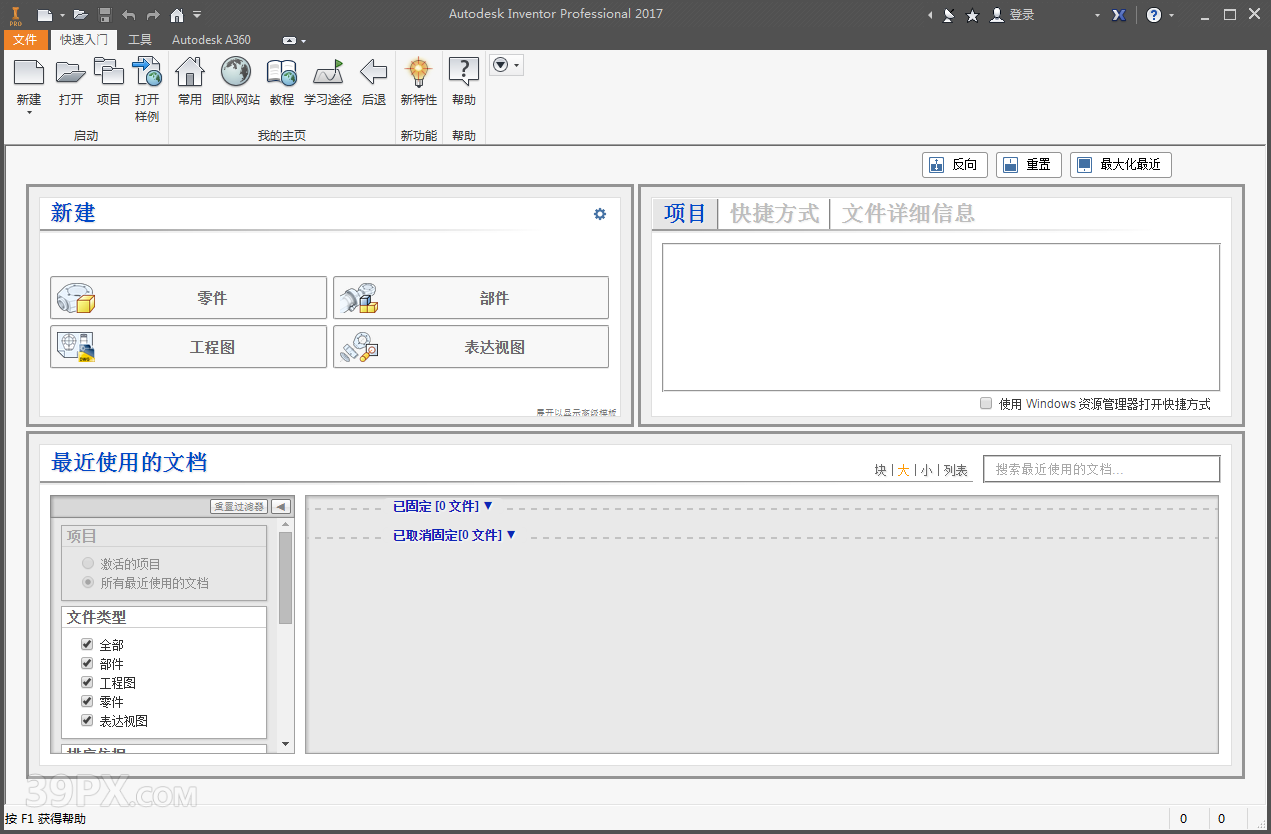Click the Home icon in quick access toolbar
The height and width of the screenshot is (834, 1271).
coord(177,14)
